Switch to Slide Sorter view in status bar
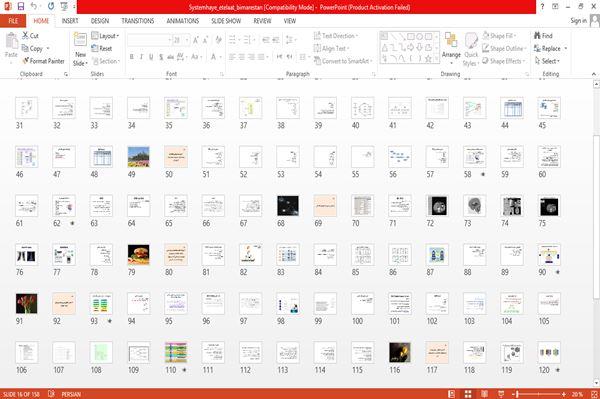Screen dimensions: 600x399 tap(468, 394)
